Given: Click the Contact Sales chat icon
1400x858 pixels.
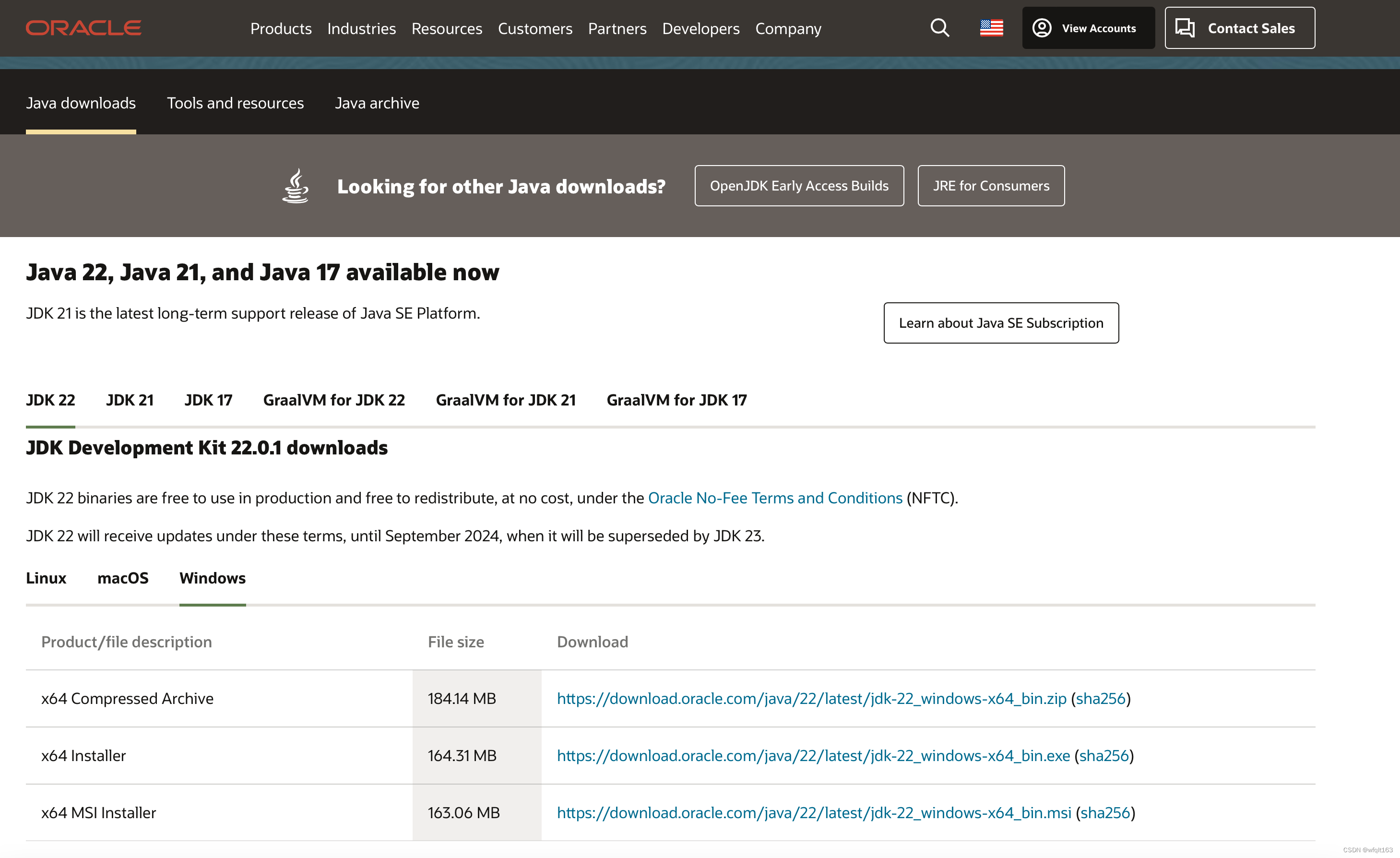Looking at the screenshot, I should 1185,28.
